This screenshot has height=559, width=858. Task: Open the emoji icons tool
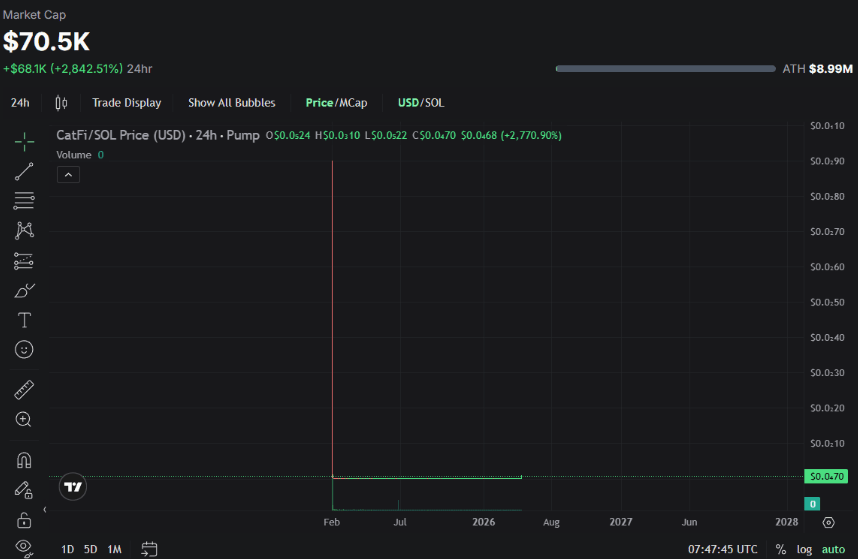24,350
